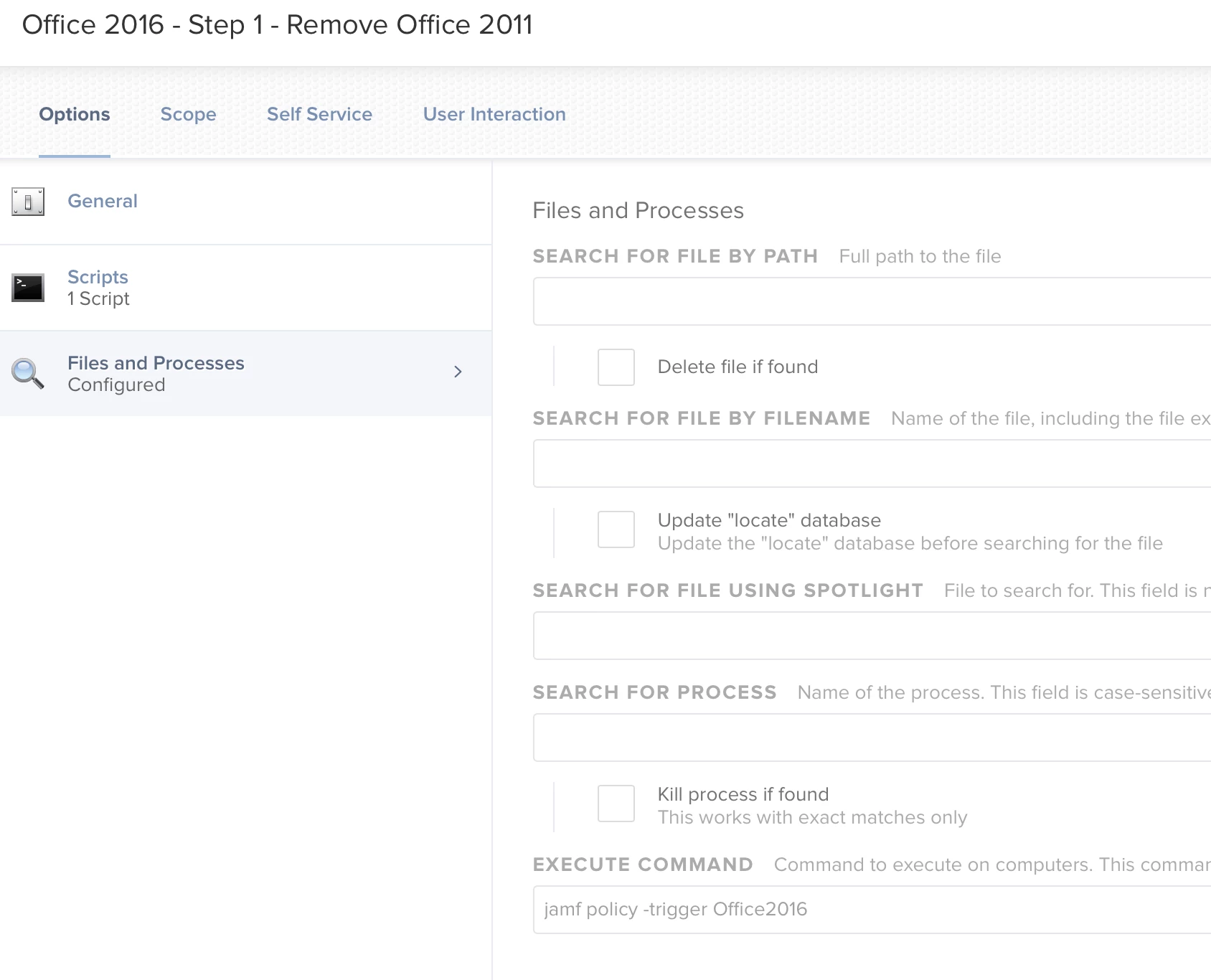Viewport: 1211px width, 980px height.
Task: Click the EXECUTE COMMAND label
Action: point(643,864)
